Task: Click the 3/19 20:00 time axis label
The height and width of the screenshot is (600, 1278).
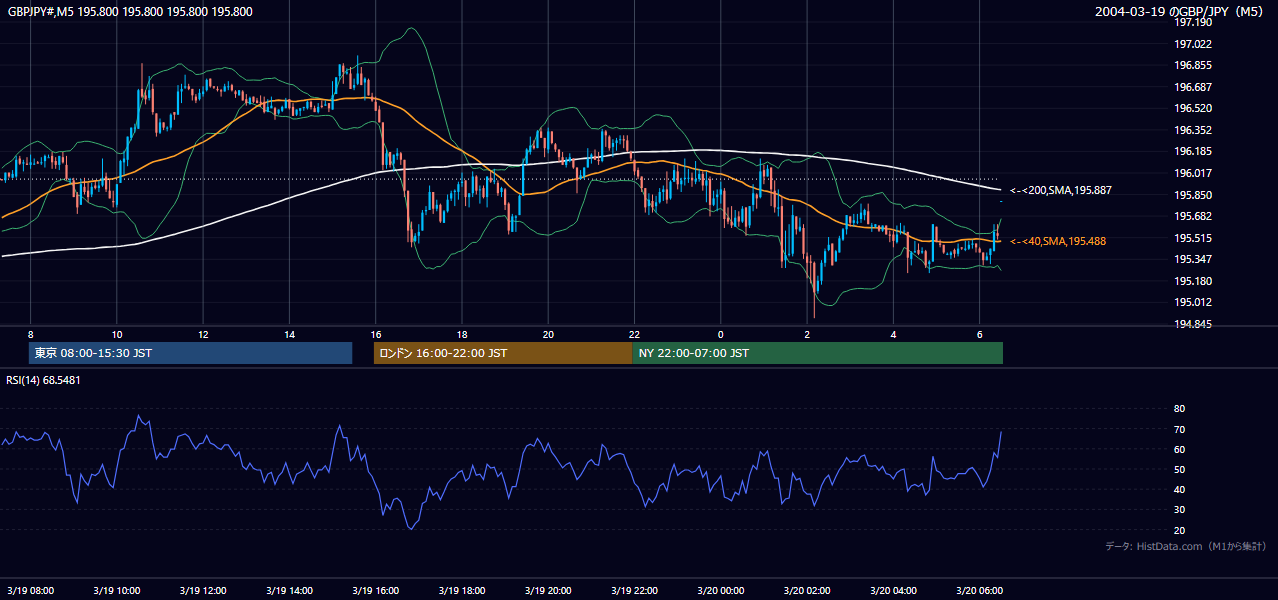Action: click(548, 590)
